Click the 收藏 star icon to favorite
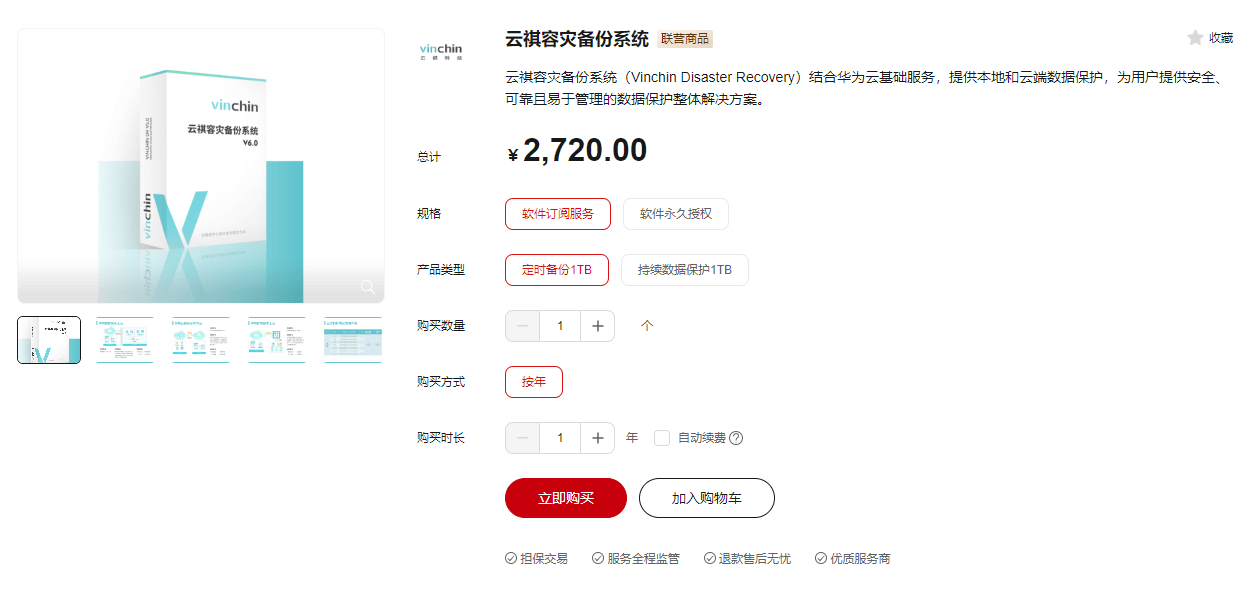 point(1195,37)
